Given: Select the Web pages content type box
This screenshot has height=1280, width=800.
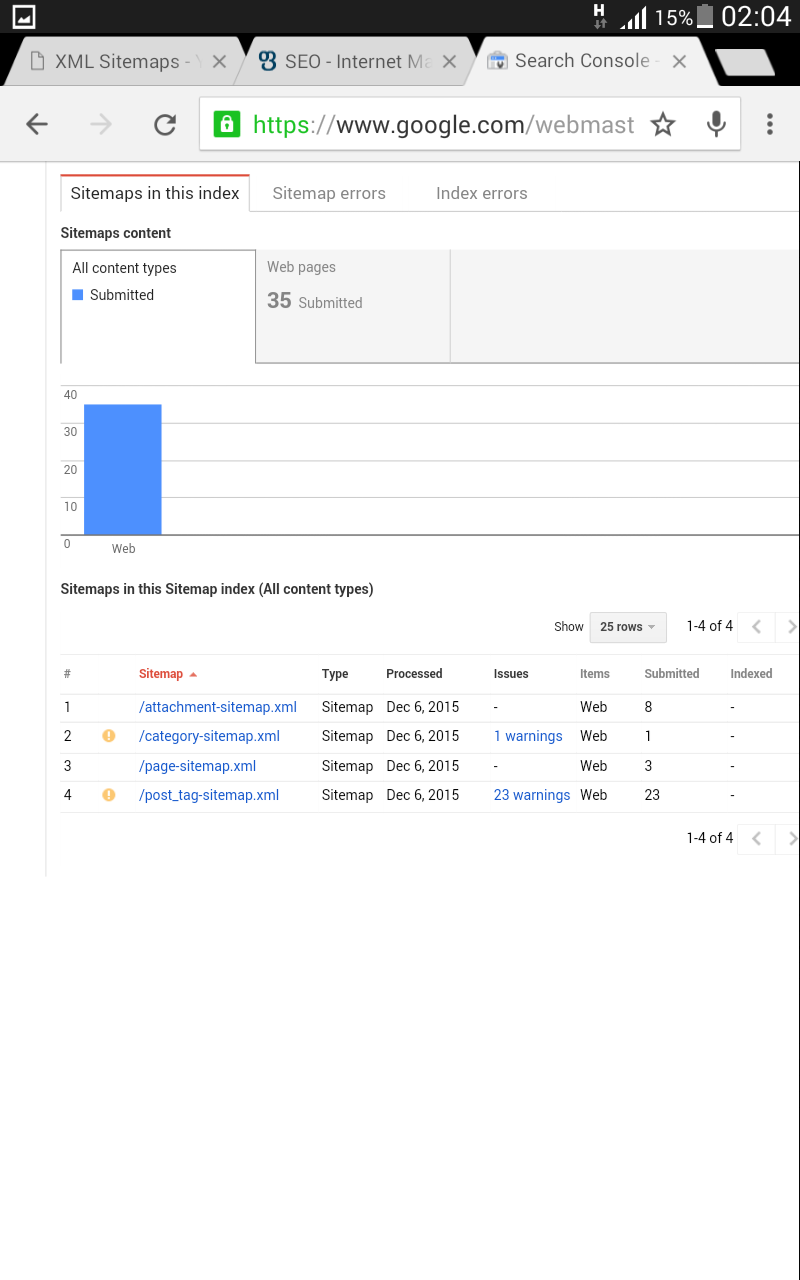Looking at the screenshot, I should click(x=352, y=305).
